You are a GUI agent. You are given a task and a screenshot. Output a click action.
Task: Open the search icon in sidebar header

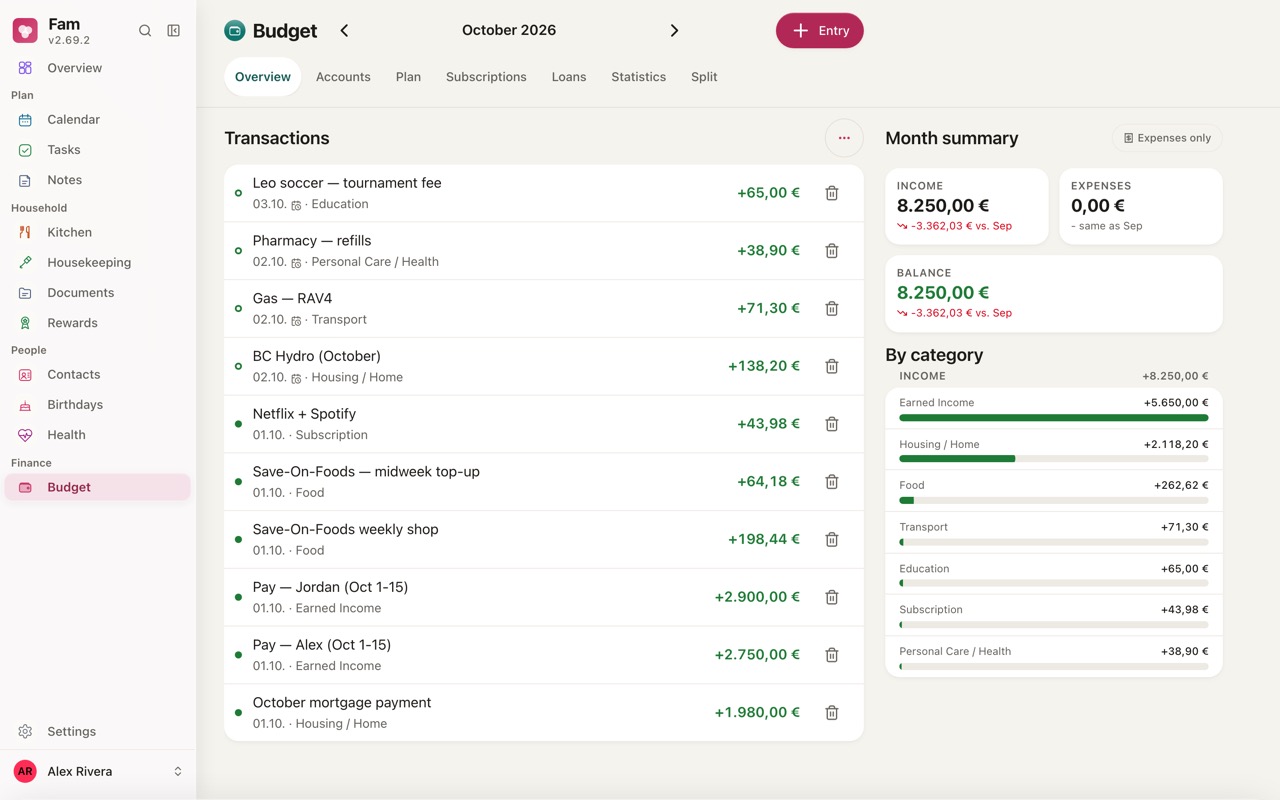tap(145, 31)
